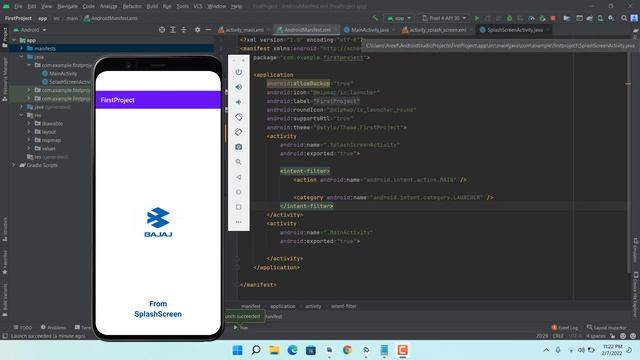The image size is (640, 360).
Task: Collapse the java folder arrow
Action: 22,57
